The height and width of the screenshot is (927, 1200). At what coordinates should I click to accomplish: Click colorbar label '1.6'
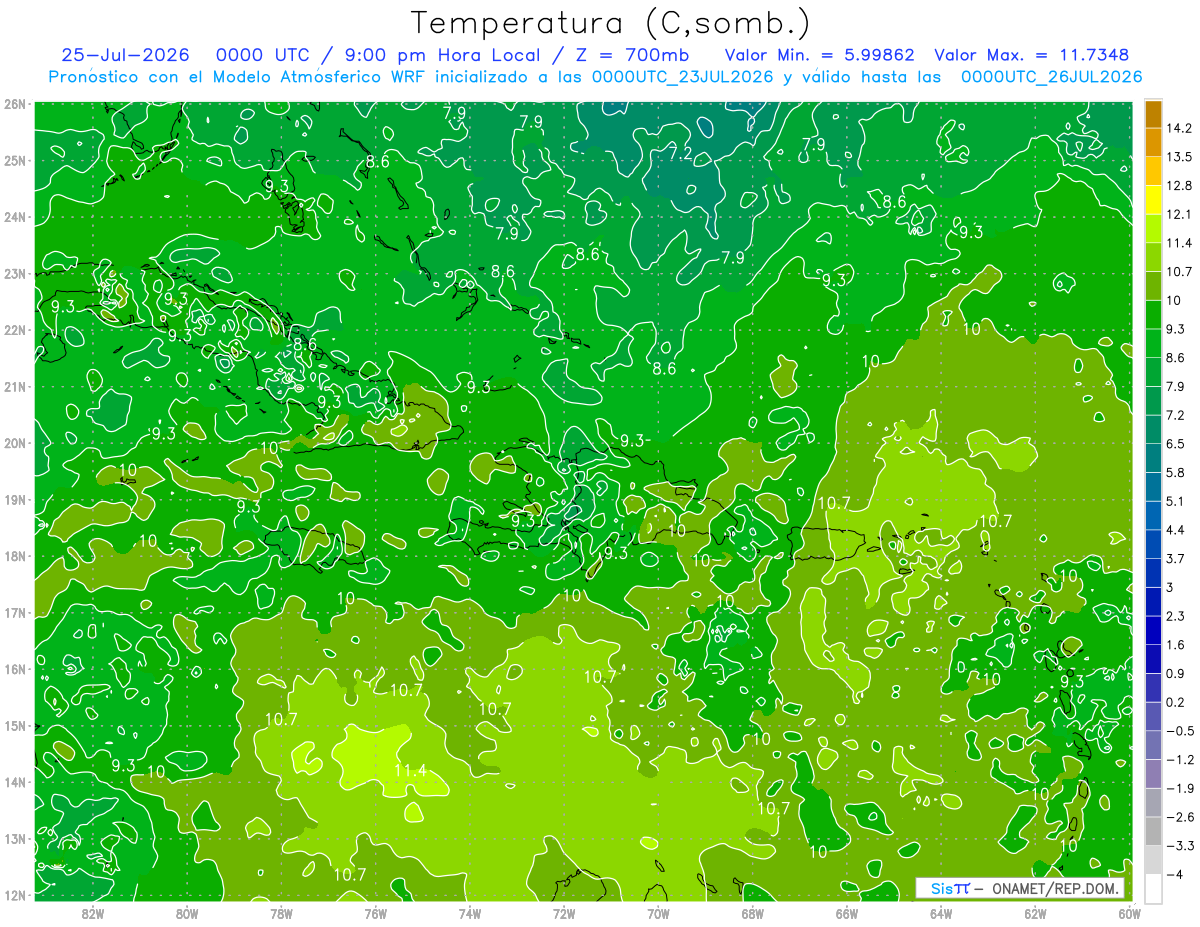[x=1175, y=644]
